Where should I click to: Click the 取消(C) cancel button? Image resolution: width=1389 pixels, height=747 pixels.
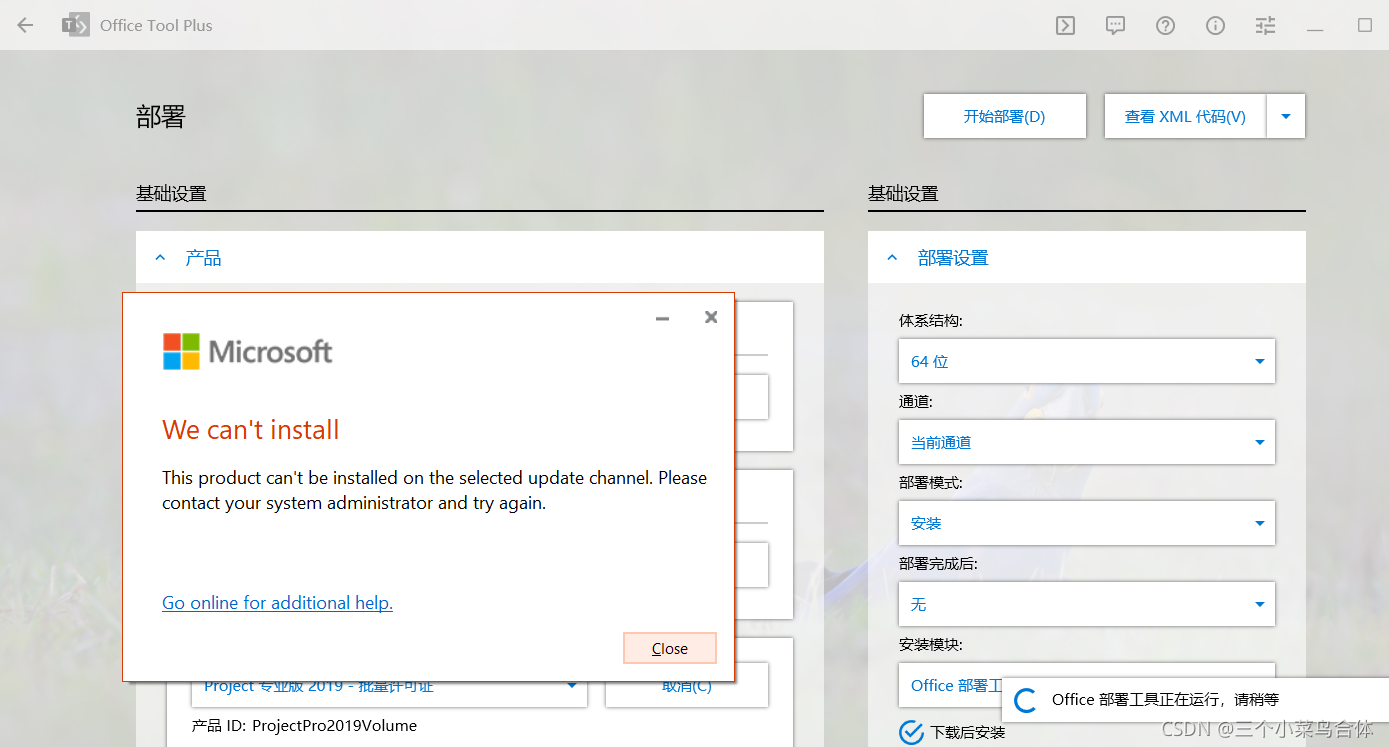686,684
